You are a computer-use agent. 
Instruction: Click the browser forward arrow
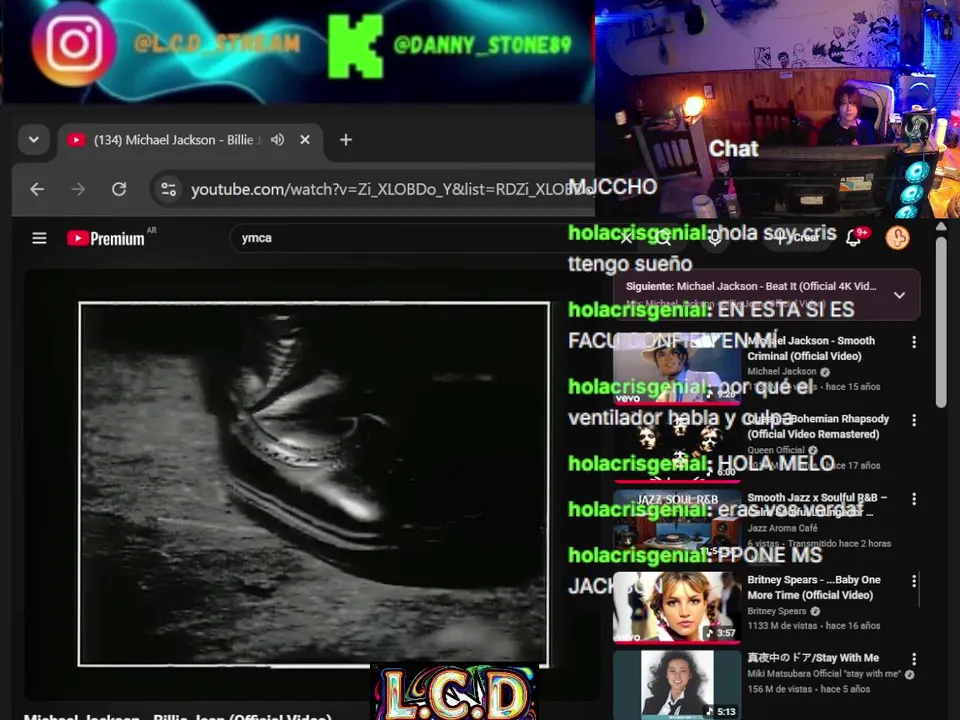(78, 189)
